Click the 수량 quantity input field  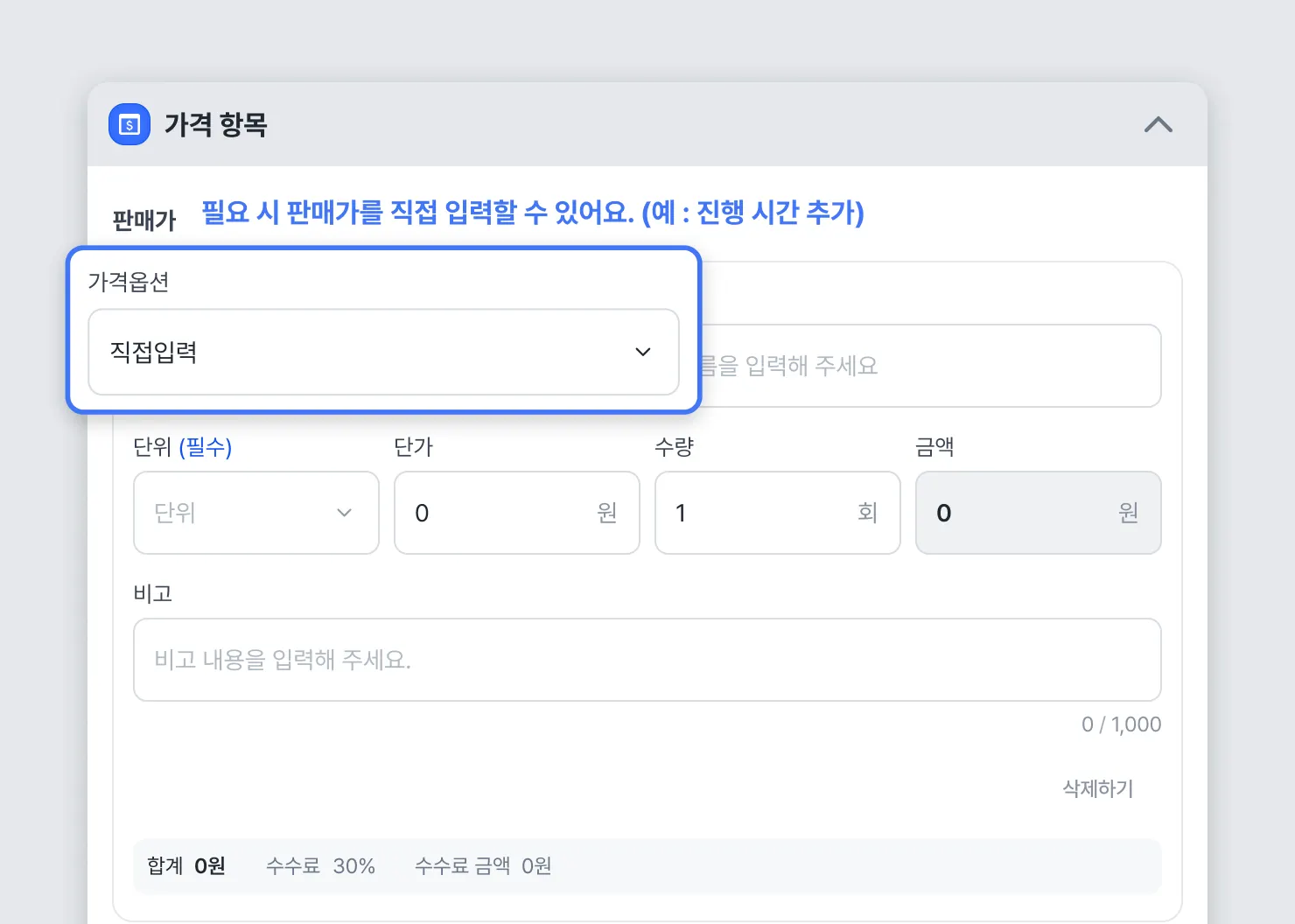761,513
